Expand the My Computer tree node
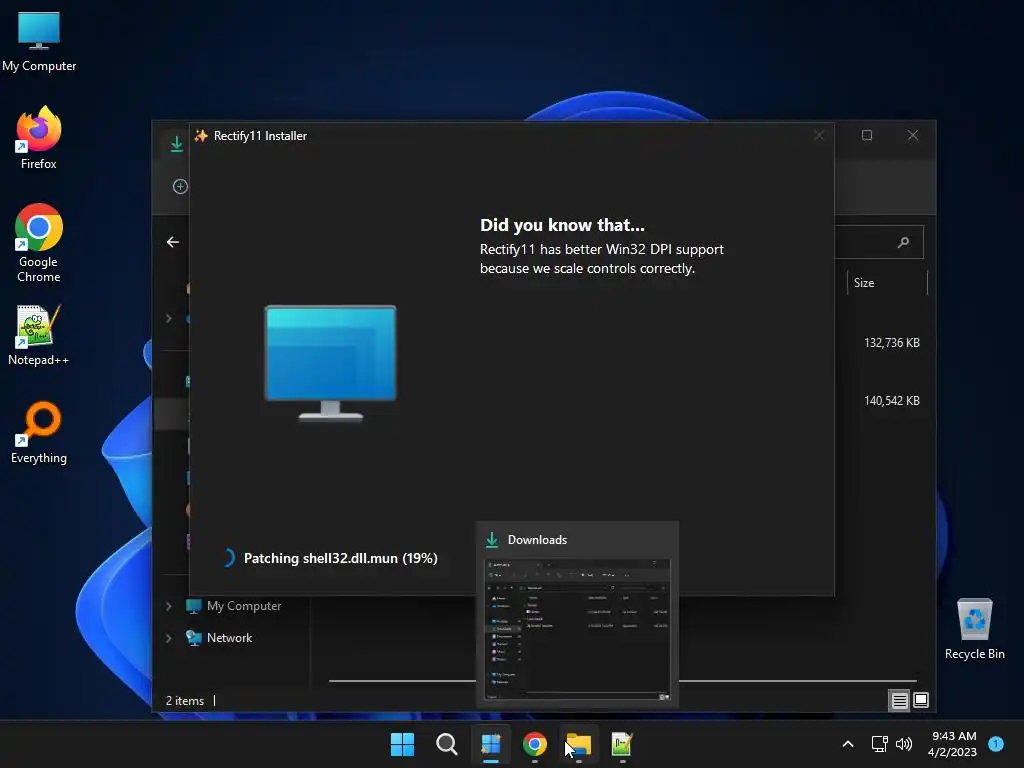 pos(168,606)
